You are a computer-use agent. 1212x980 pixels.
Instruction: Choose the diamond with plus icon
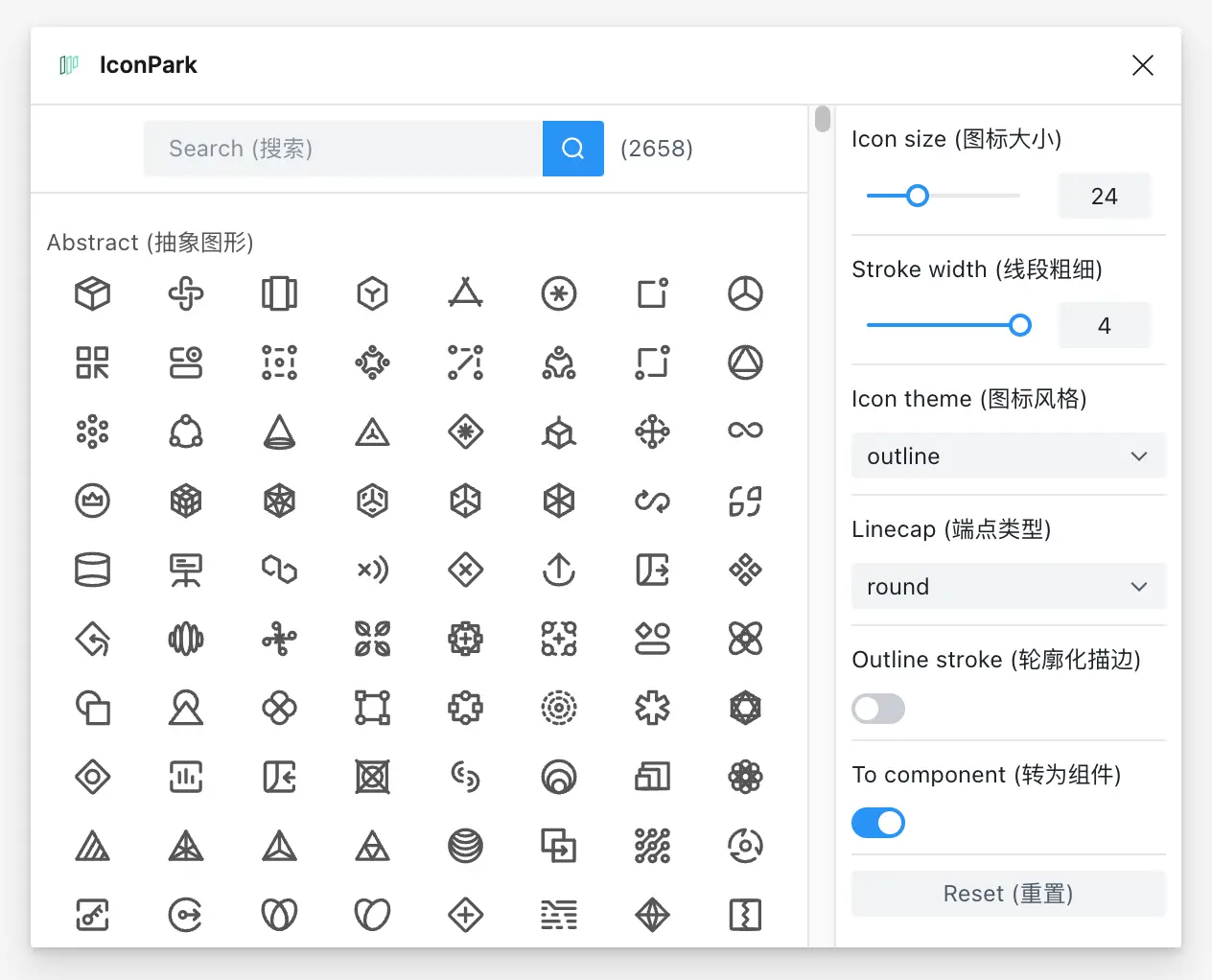click(466, 915)
